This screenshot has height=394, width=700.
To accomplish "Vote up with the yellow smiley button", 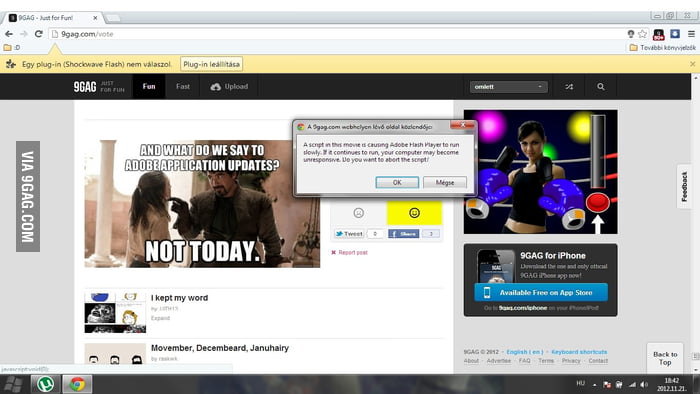I will coord(414,213).
